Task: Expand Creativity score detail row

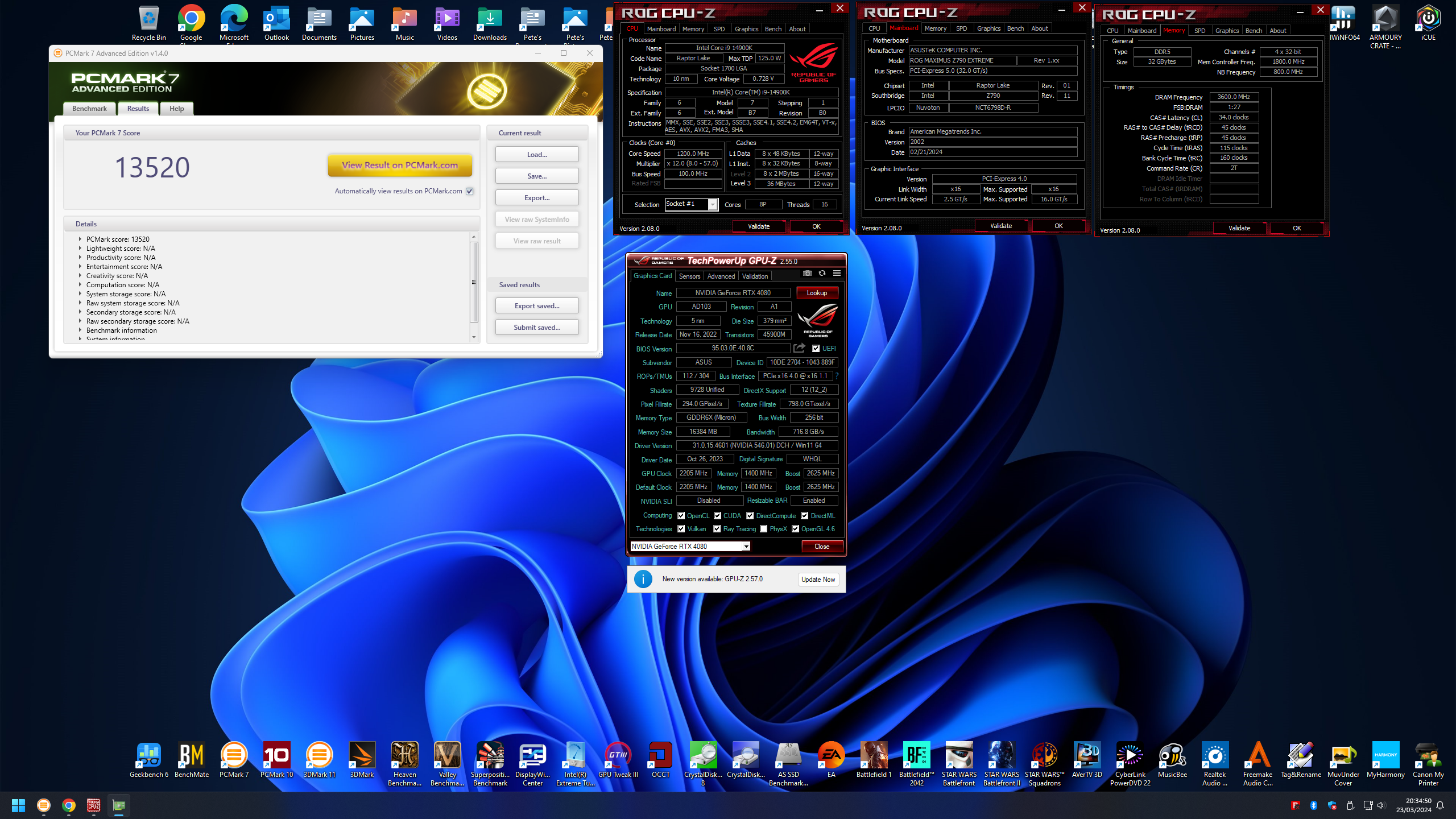Action: (80, 276)
